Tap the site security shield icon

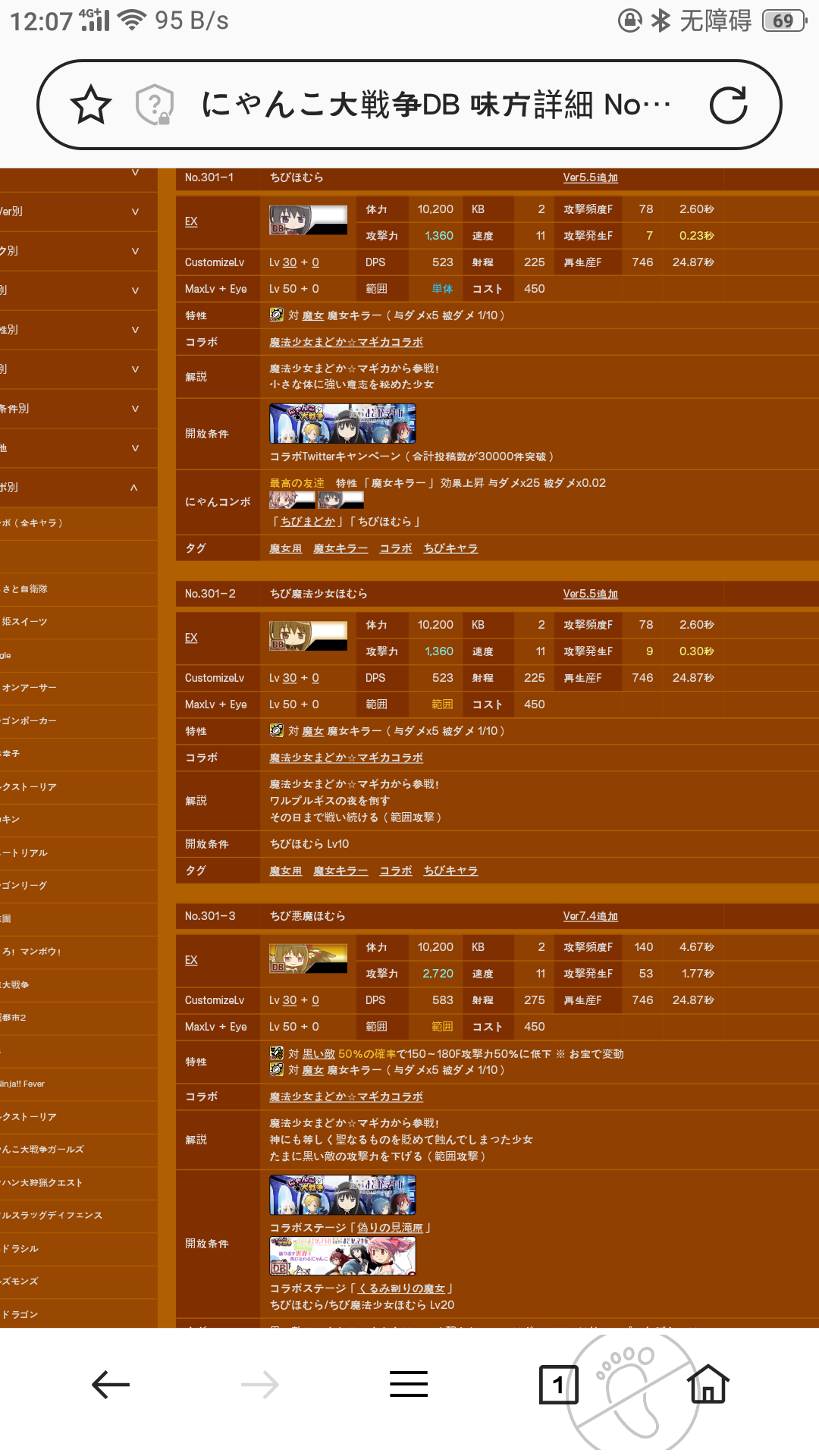click(155, 105)
